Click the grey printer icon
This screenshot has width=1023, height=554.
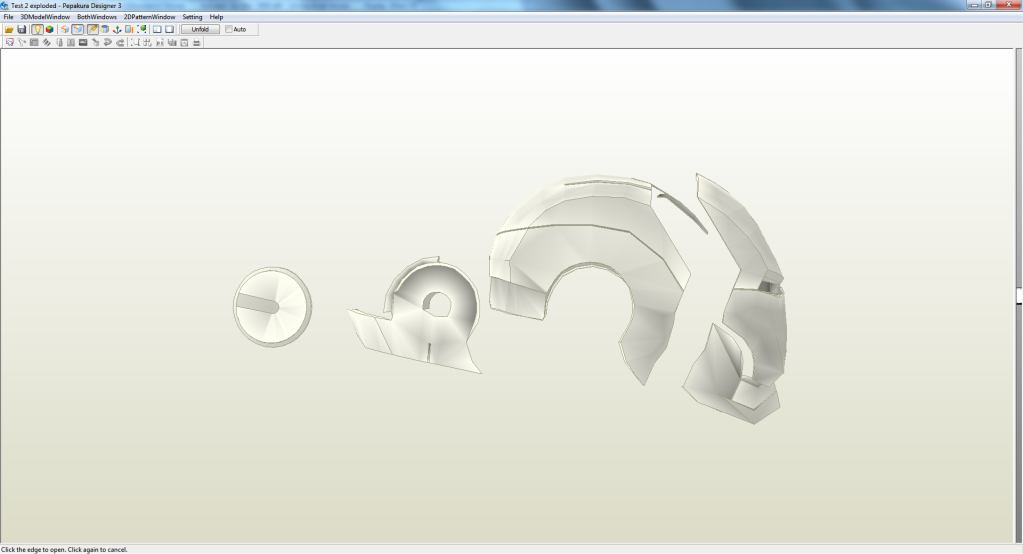(x=196, y=42)
